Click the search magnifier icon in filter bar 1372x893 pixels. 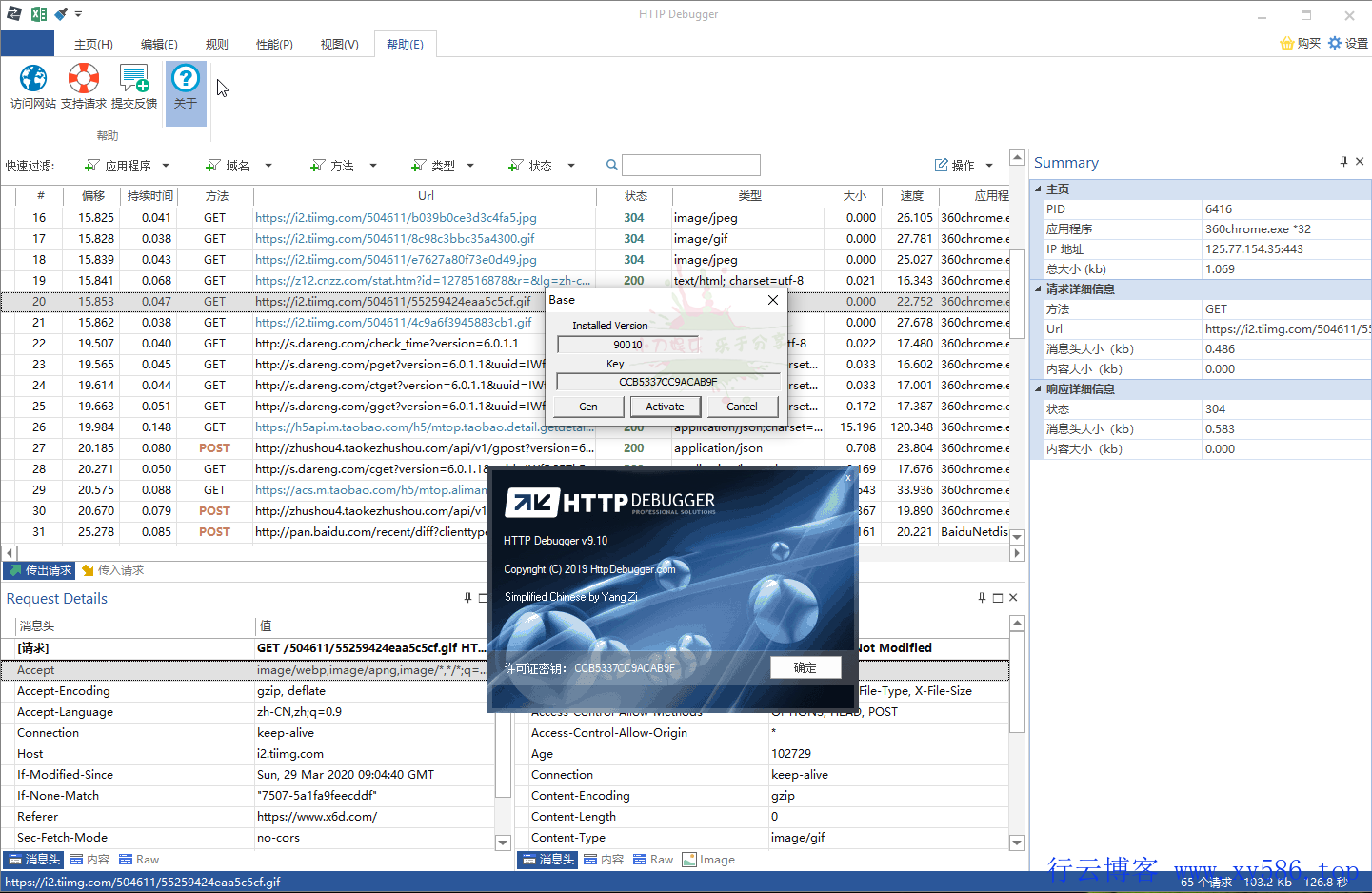click(610, 164)
